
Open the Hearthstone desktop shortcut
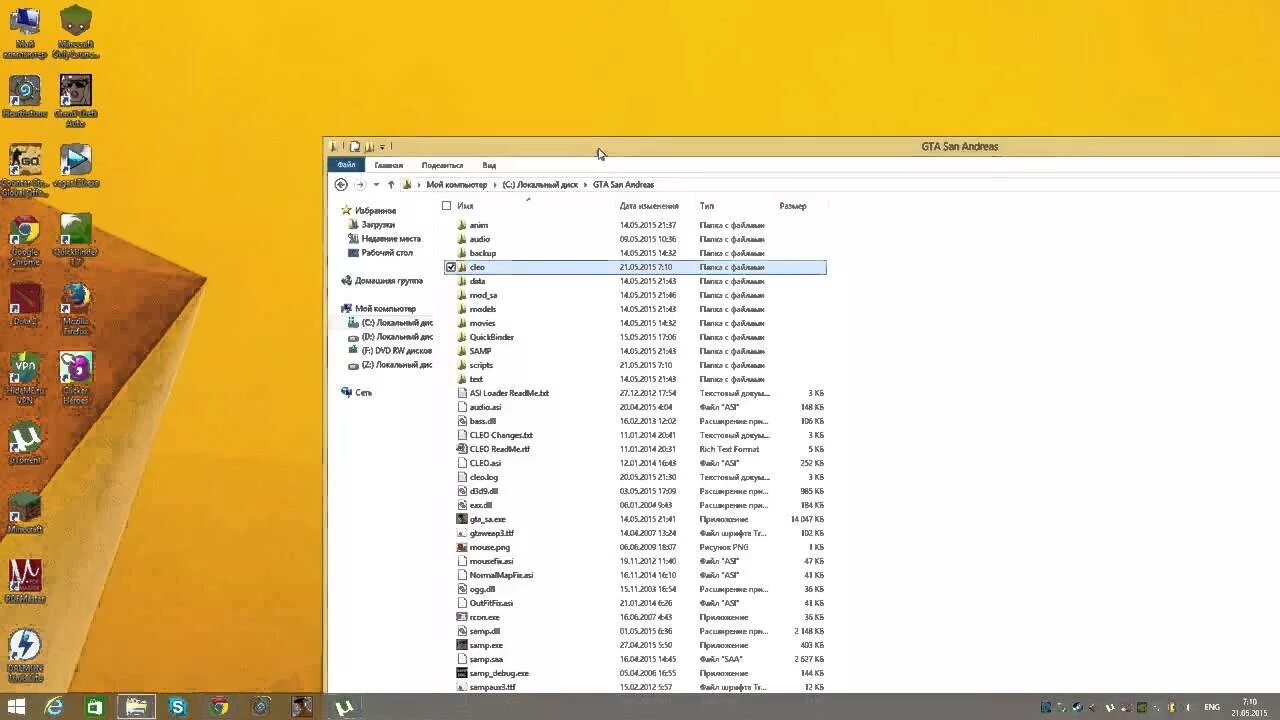point(25,96)
